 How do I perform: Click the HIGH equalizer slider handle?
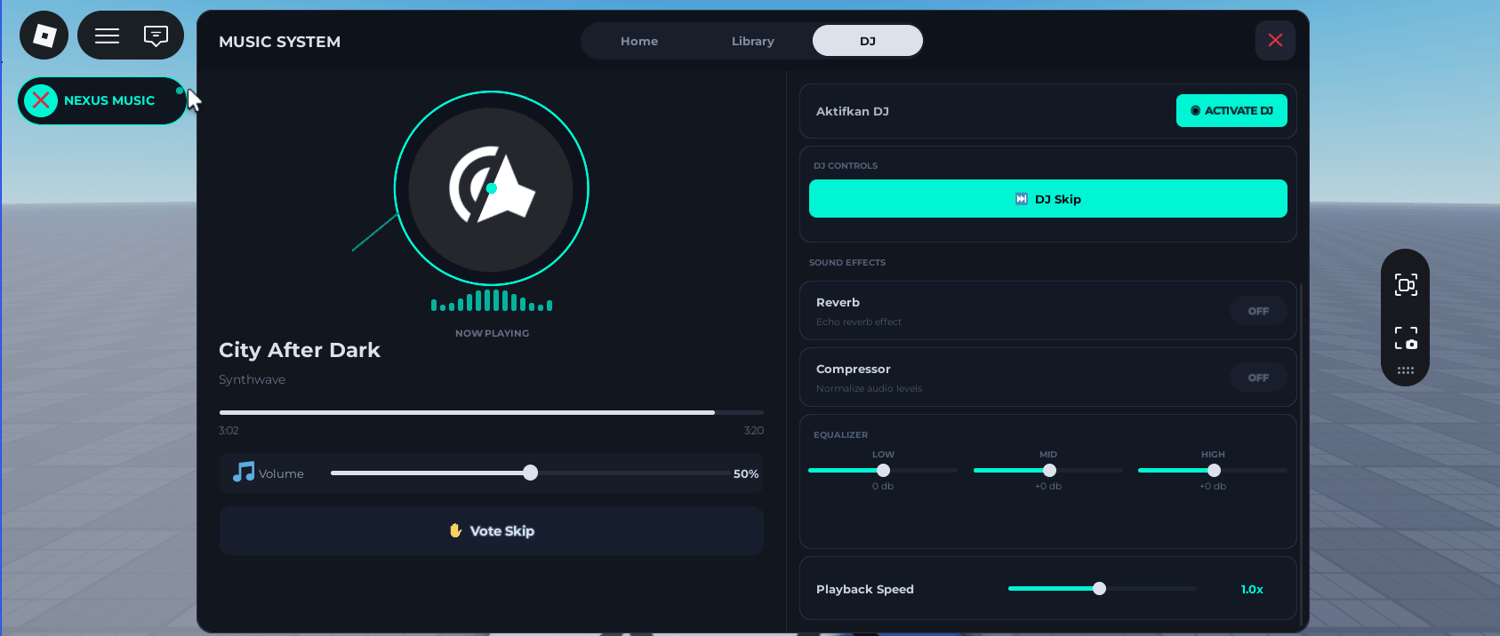[1214, 470]
